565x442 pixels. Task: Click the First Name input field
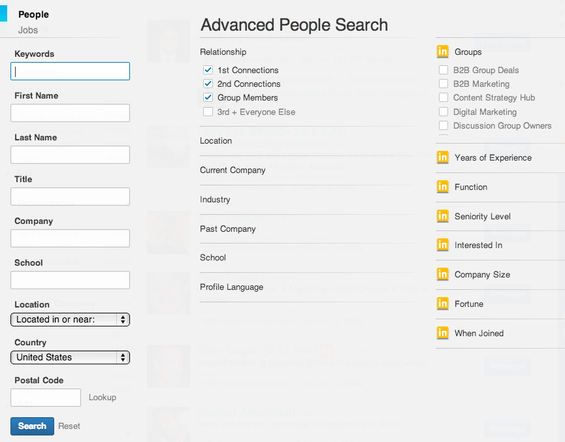[x=70, y=113]
